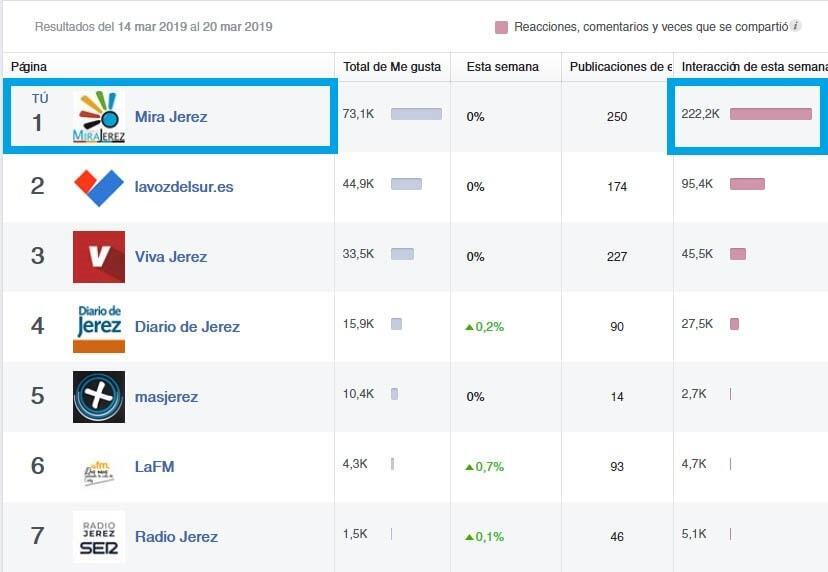
Task: Click the LaFM page logo
Action: pos(99,467)
